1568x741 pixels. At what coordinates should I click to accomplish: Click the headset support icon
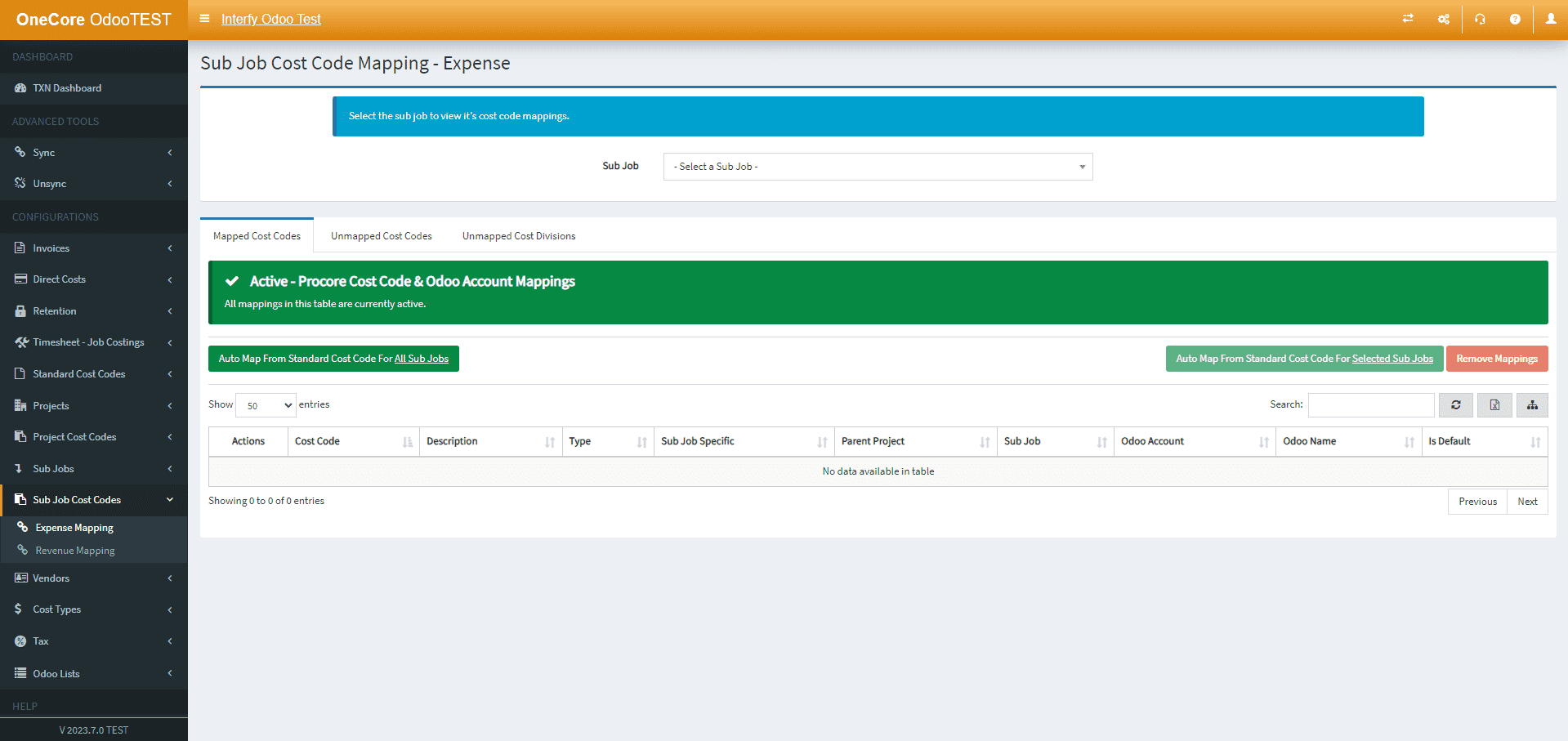click(1480, 19)
